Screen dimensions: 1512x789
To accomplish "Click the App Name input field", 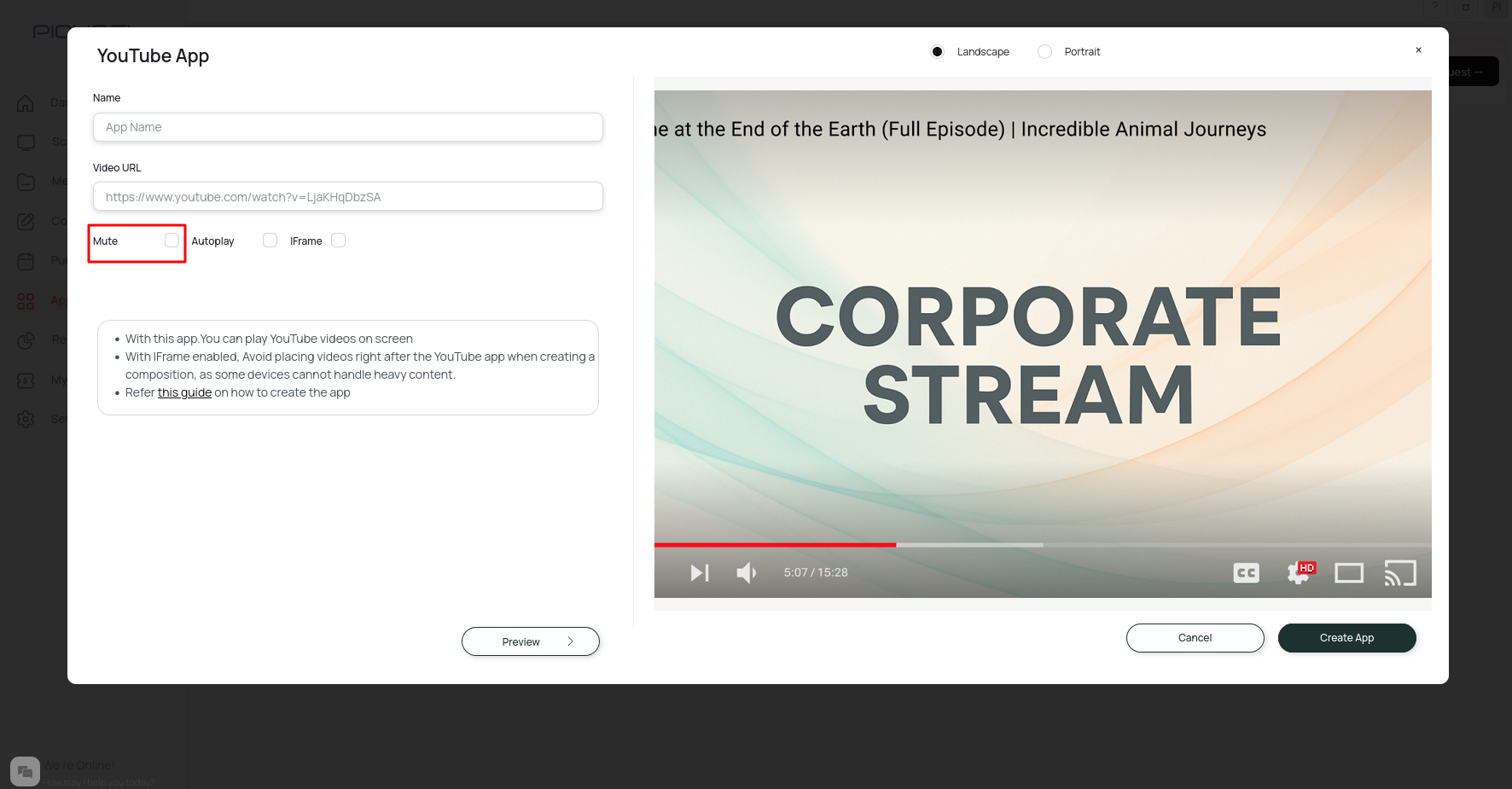I will coord(347,126).
